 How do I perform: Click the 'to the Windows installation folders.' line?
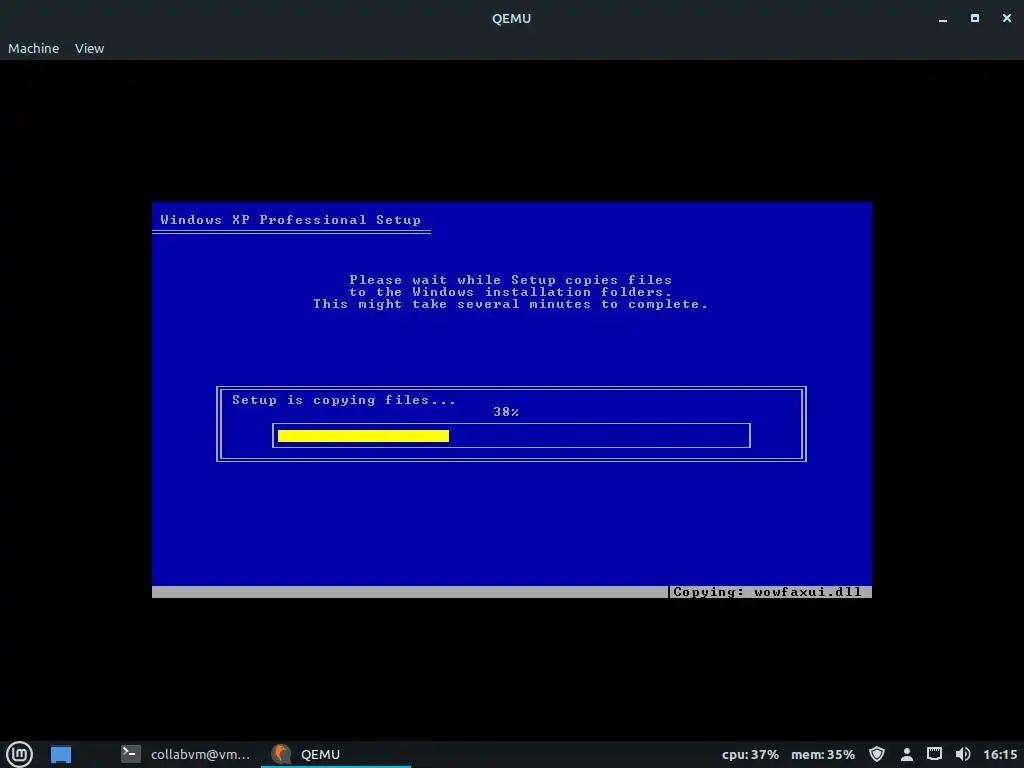[x=511, y=292]
